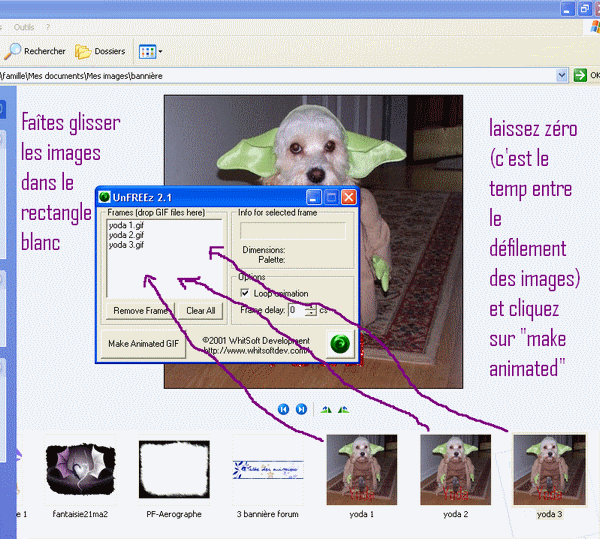The image size is (600, 539).
Task: Minimize the Explorer window
Action: pos(567,9)
